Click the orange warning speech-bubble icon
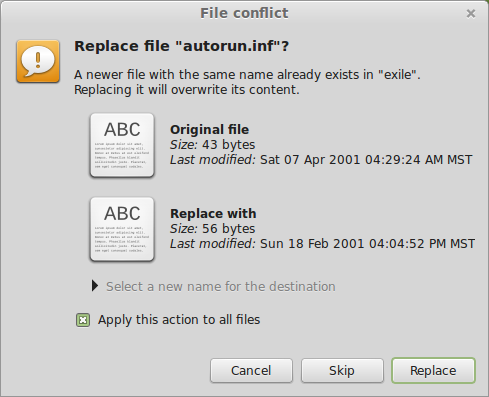The image size is (489, 397). coord(38,61)
